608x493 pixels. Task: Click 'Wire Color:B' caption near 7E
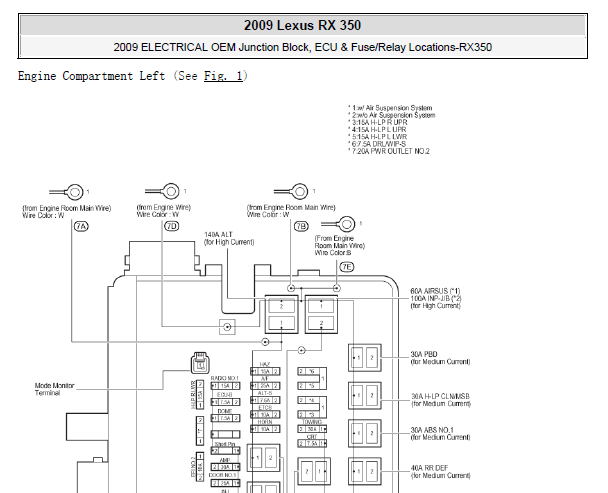(333, 253)
